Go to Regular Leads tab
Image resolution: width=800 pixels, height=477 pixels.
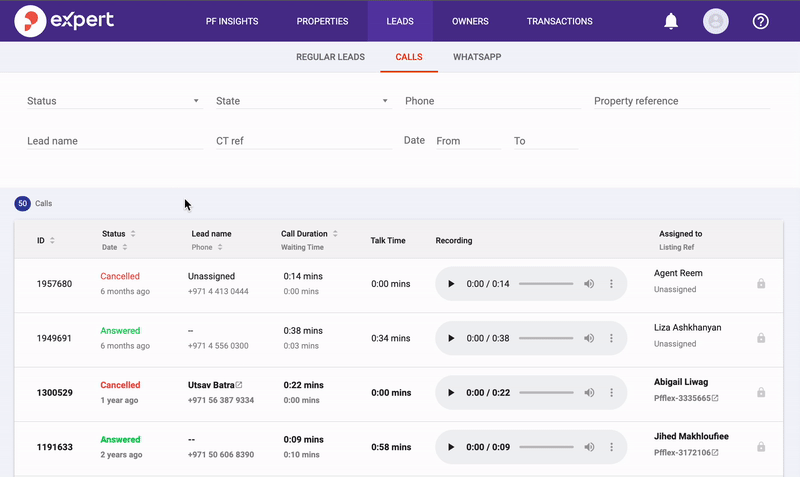coord(330,57)
